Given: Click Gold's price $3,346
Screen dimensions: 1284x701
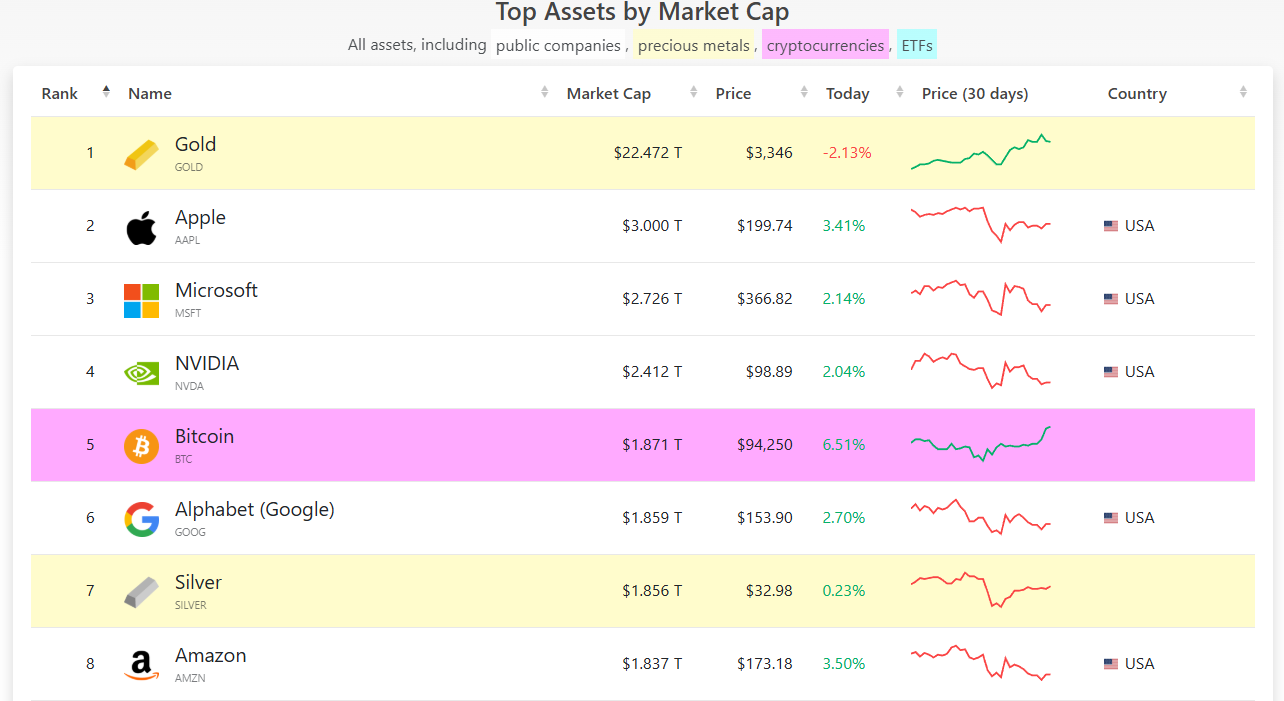Looking at the screenshot, I should point(769,153).
